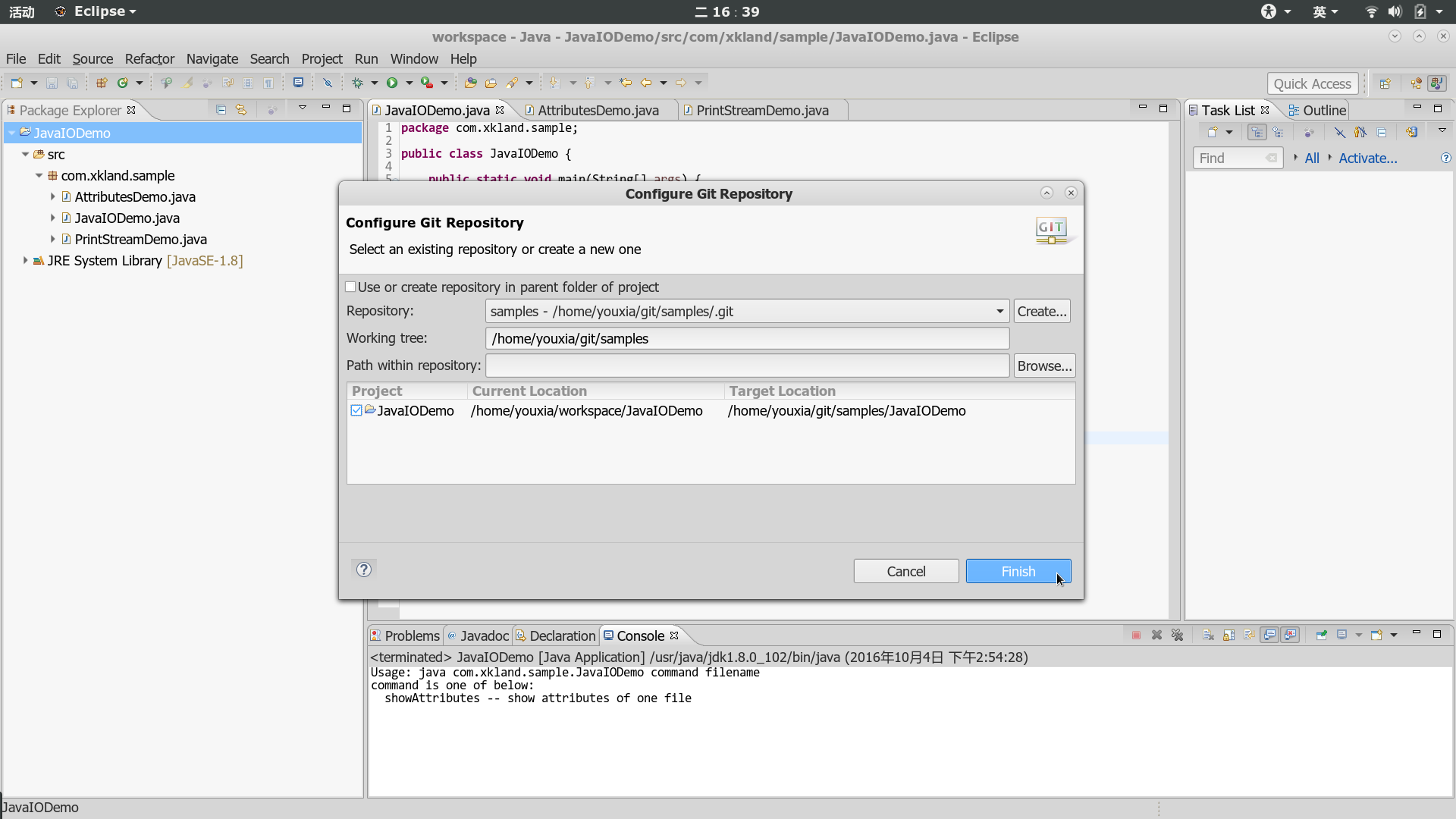Viewport: 1456px width, 819px height.
Task: Click the Pin Console icon
Action: tap(1321, 635)
